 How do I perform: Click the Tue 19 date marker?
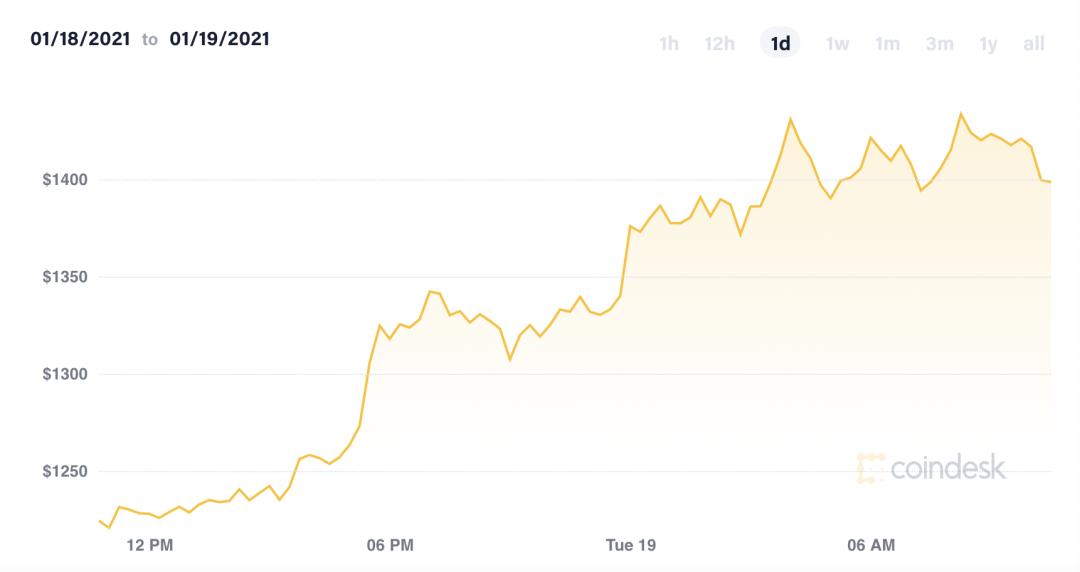point(630,545)
